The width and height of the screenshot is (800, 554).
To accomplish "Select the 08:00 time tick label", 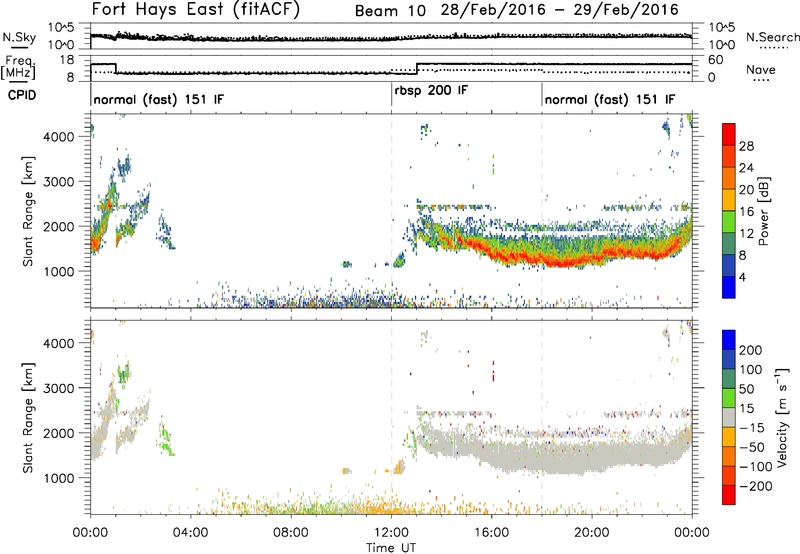I will (291, 533).
